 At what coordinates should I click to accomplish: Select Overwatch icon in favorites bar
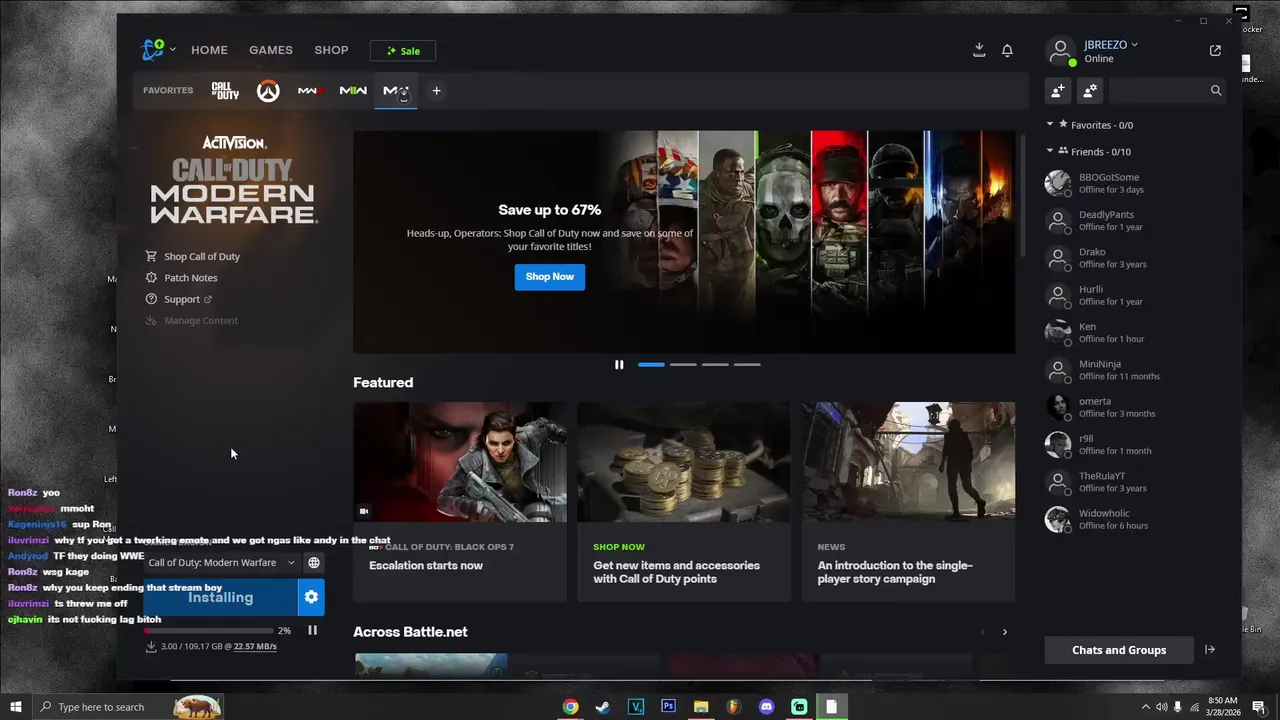coord(268,91)
